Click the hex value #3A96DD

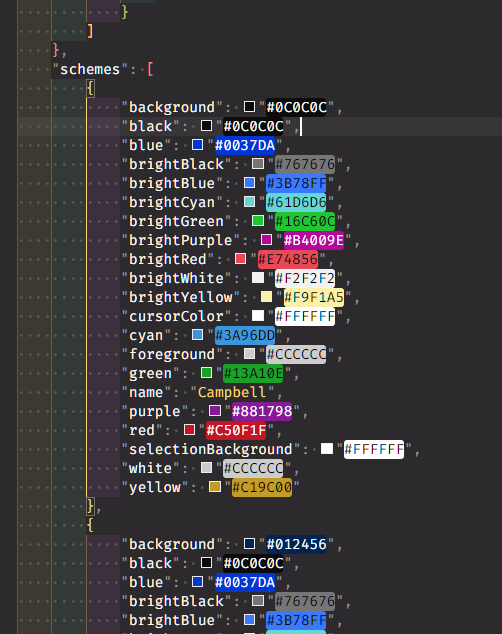point(245,335)
